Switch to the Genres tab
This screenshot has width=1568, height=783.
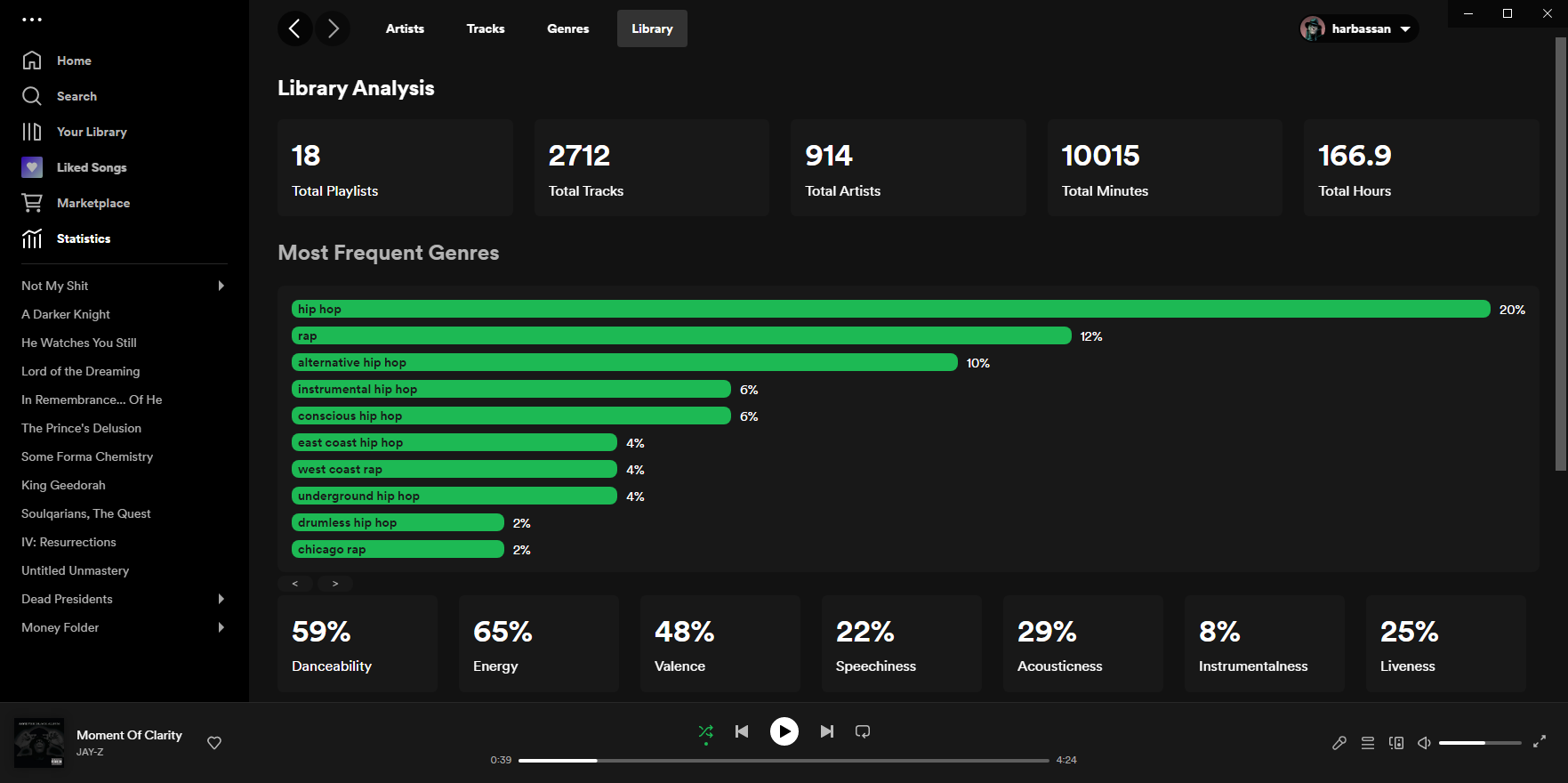pos(567,28)
